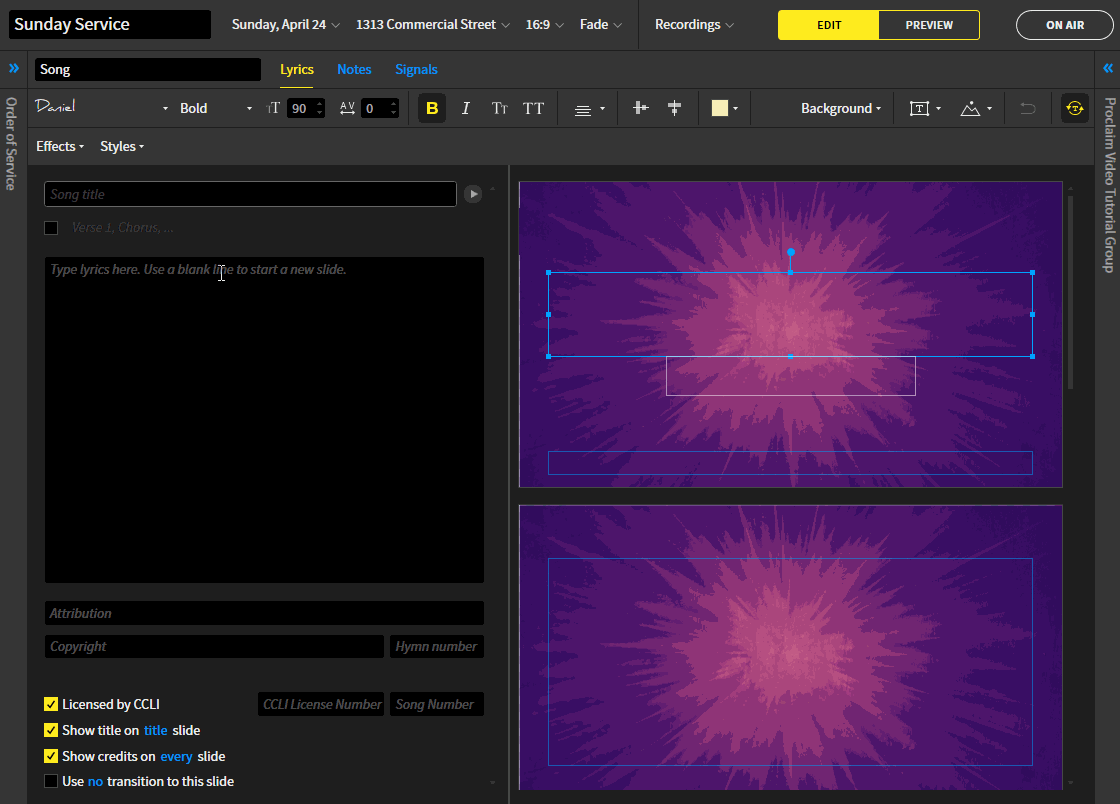Image resolution: width=1120 pixels, height=804 pixels.
Task: Switch to EDIT mode
Action: pyautogui.click(x=829, y=25)
